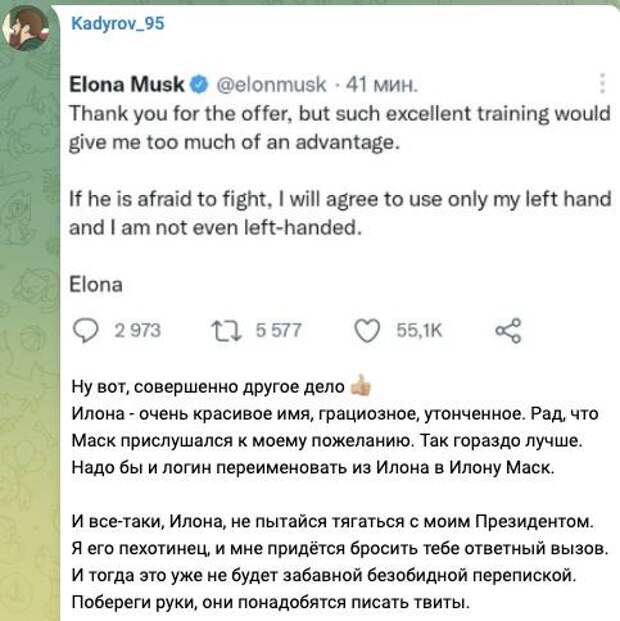
Task: Click the reply speech bubble icon
Action: click(x=85, y=330)
